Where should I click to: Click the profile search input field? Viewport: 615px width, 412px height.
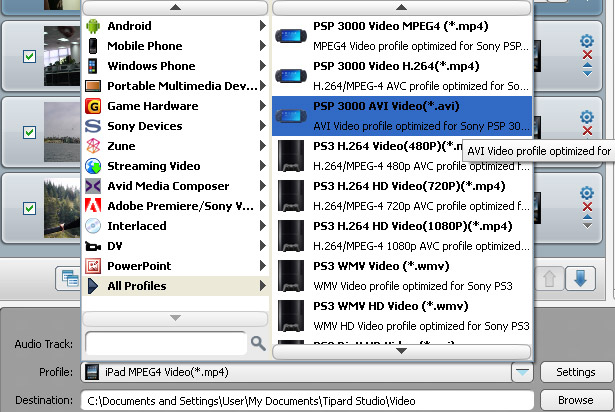[x=166, y=344]
